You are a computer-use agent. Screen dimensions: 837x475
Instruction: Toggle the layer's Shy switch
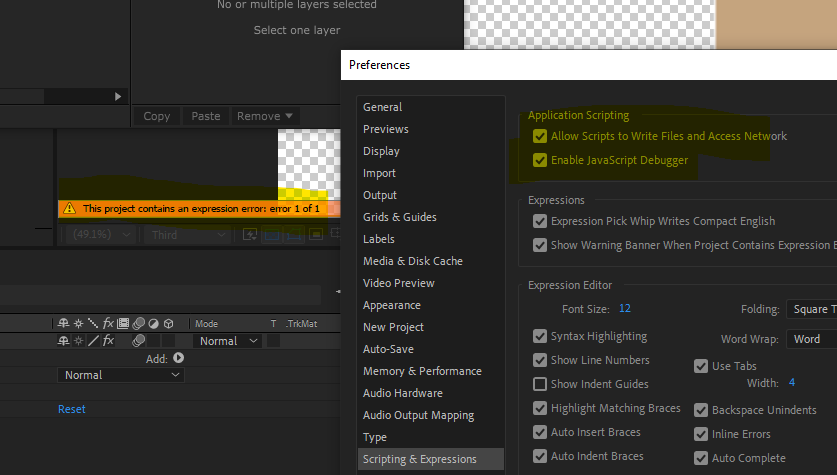pyautogui.click(x=64, y=341)
